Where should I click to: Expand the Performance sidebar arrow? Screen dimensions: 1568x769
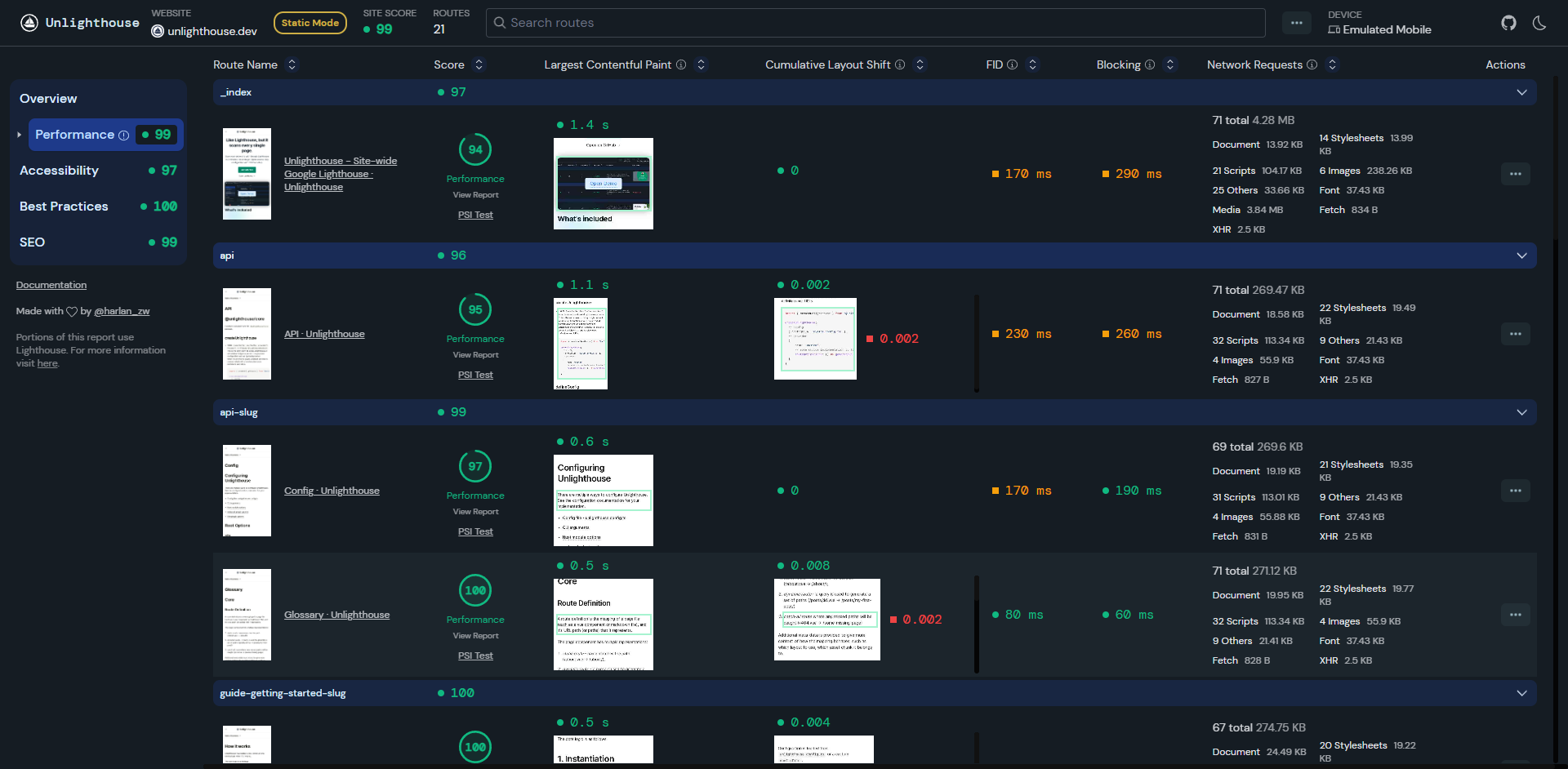[19, 135]
